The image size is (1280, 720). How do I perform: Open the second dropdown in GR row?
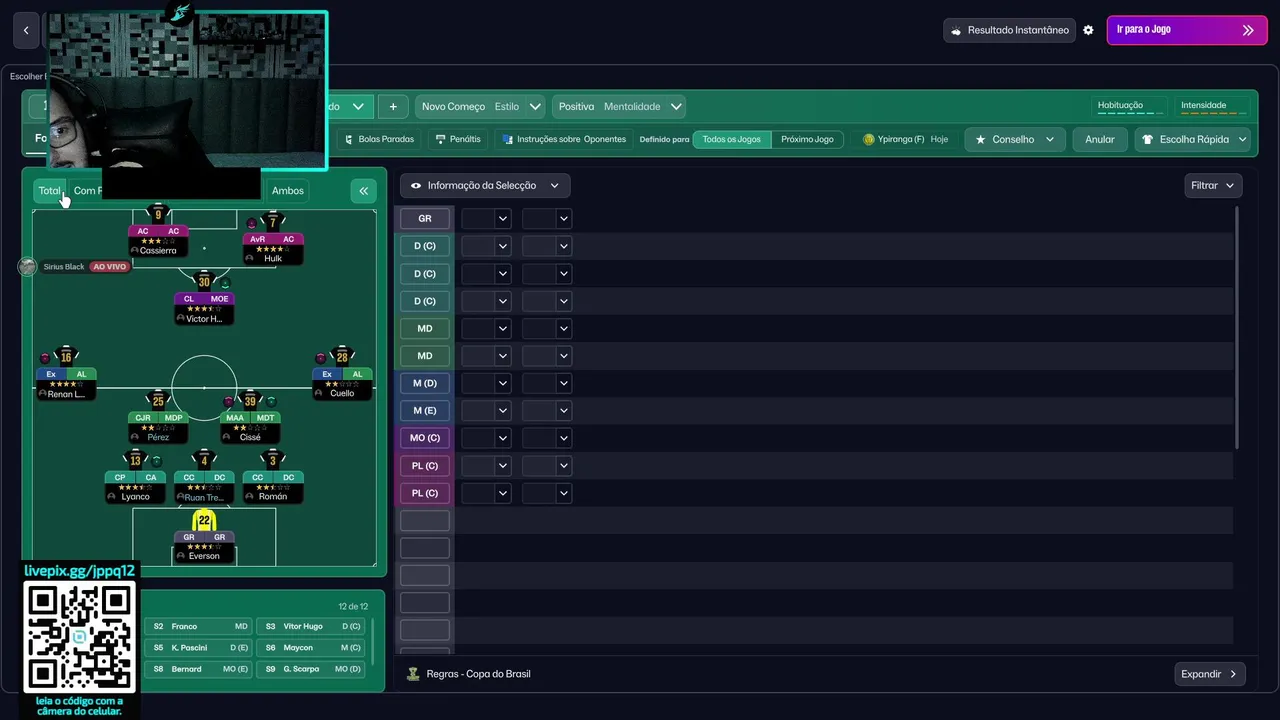click(546, 218)
